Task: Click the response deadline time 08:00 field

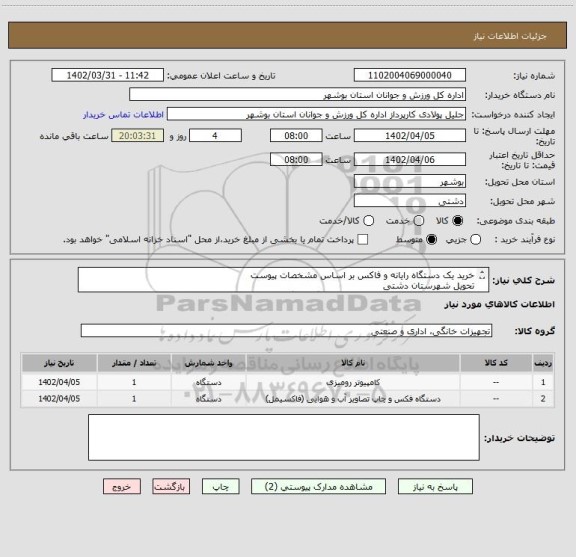Action: pyautogui.click(x=296, y=136)
